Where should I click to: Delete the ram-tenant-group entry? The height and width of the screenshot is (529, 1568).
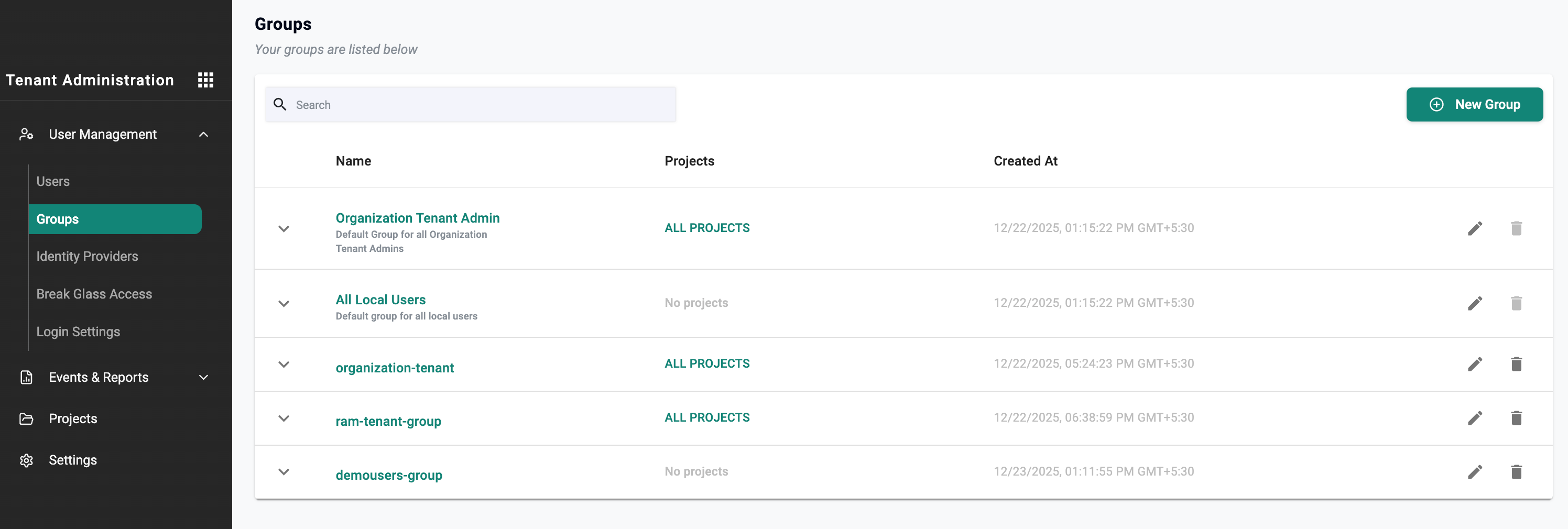(1516, 418)
